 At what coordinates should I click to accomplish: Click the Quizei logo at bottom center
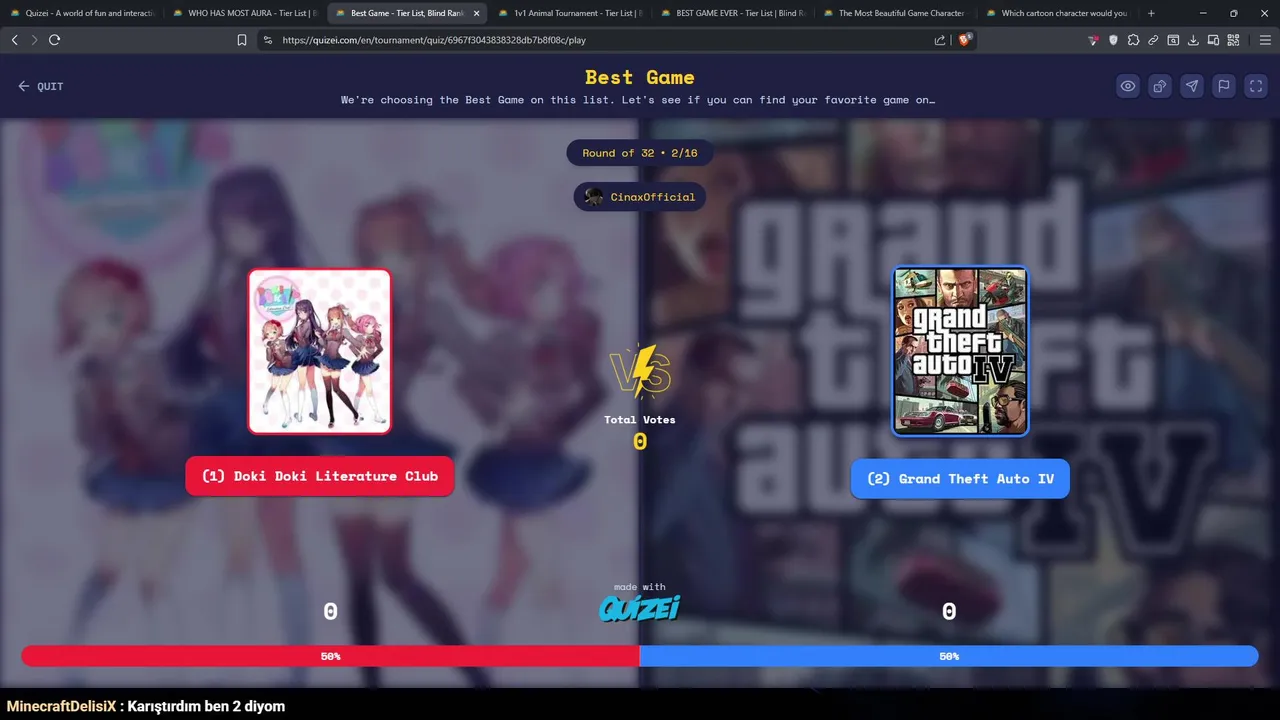(x=640, y=608)
